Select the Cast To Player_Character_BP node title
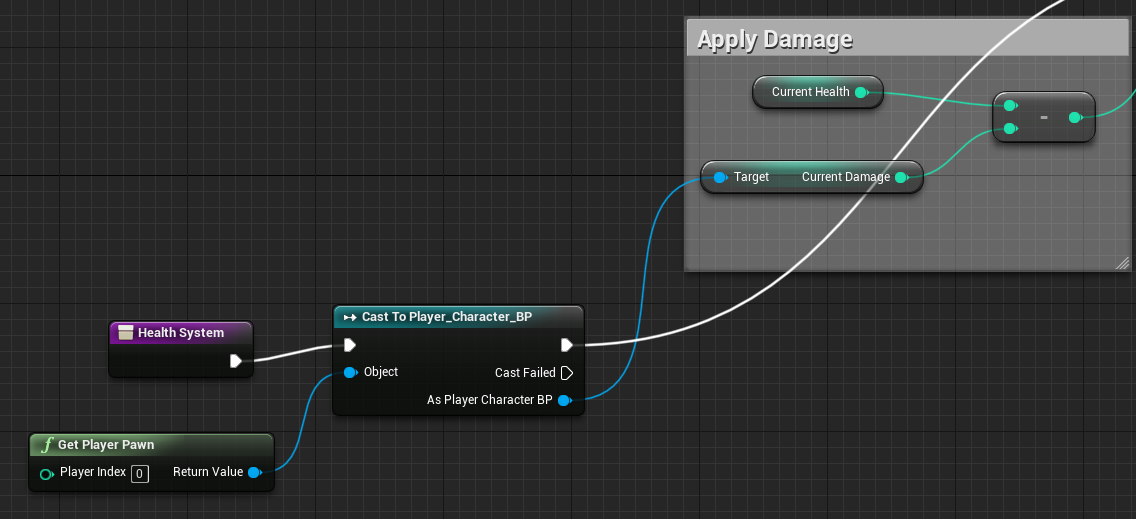 pyautogui.click(x=446, y=317)
